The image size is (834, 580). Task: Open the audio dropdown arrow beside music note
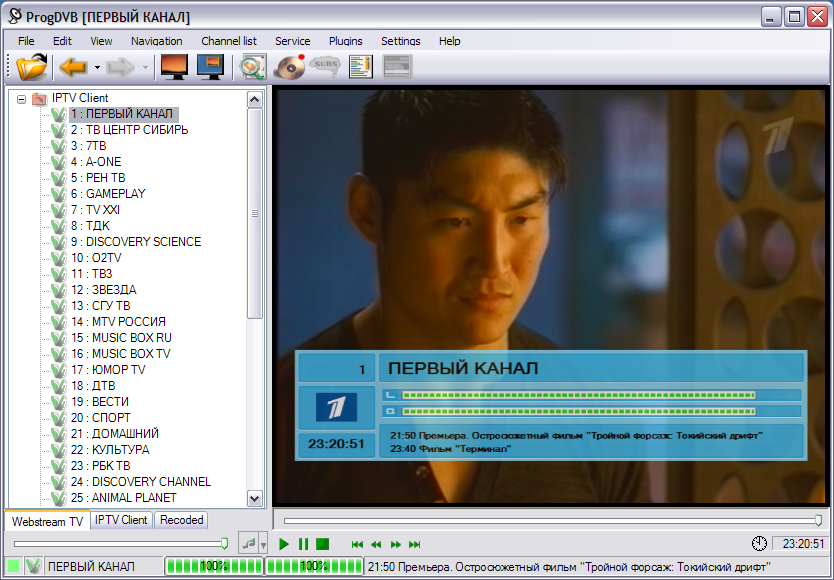(x=263, y=544)
